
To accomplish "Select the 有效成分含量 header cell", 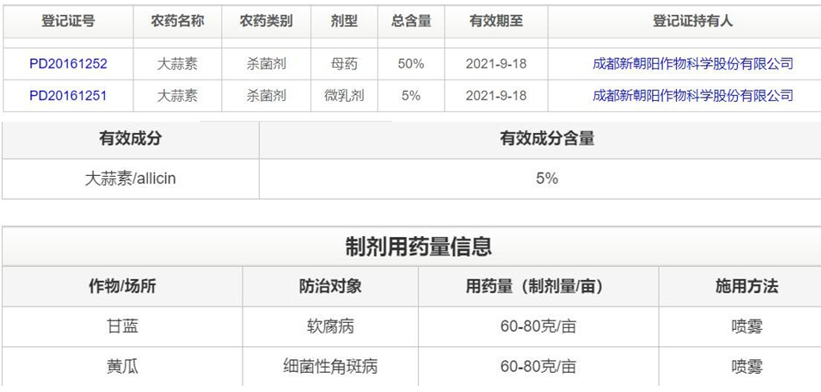I will point(547,139).
